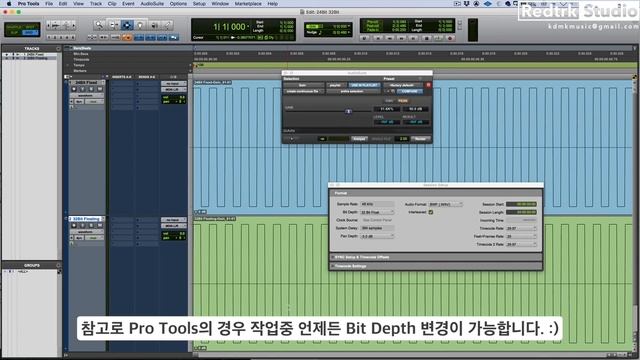Select the Selector tool
640x360 pixels.
(127, 25)
